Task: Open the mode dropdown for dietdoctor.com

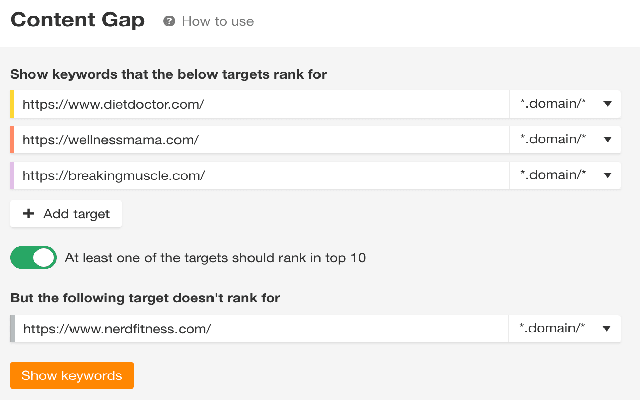Action: coord(565,104)
